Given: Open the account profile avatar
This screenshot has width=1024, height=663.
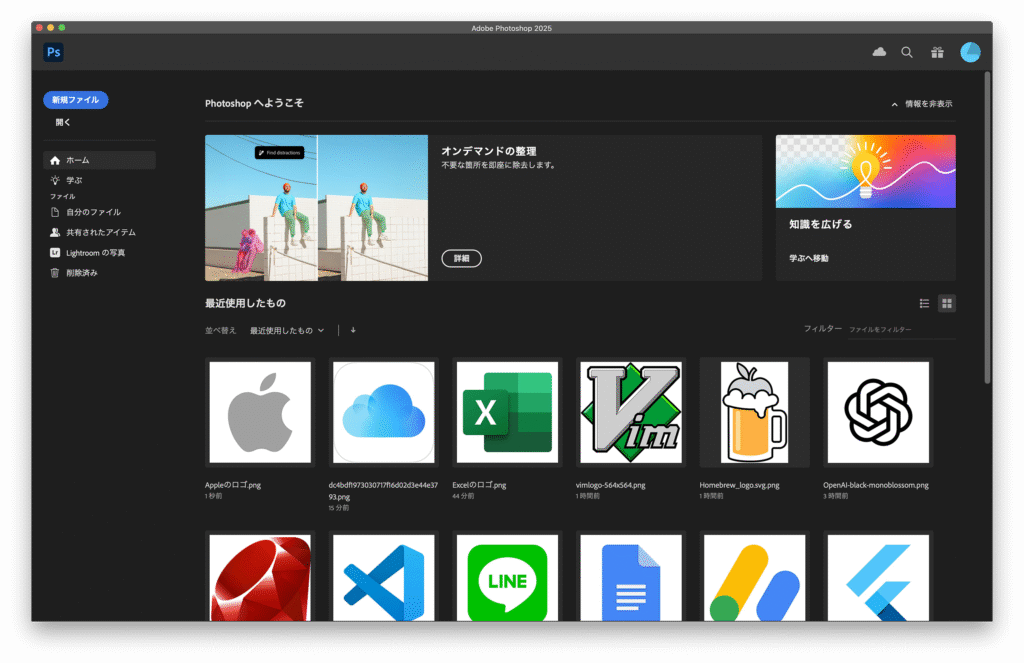Looking at the screenshot, I should pyautogui.click(x=970, y=52).
